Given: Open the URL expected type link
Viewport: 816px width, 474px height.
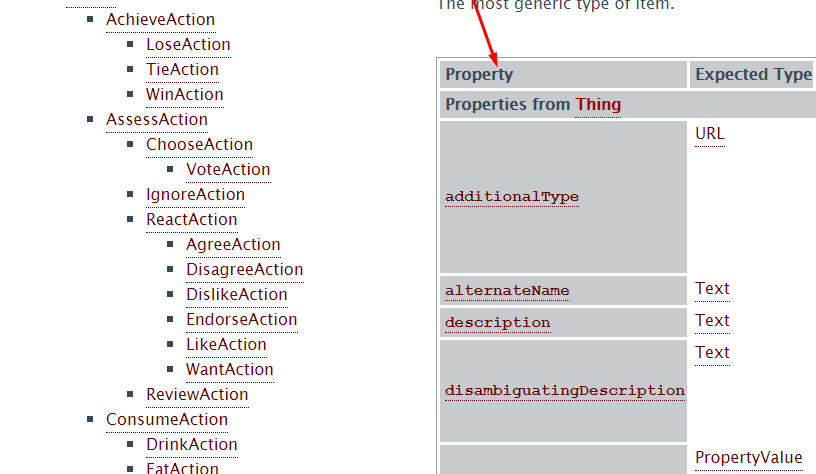Looking at the screenshot, I should 709,133.
